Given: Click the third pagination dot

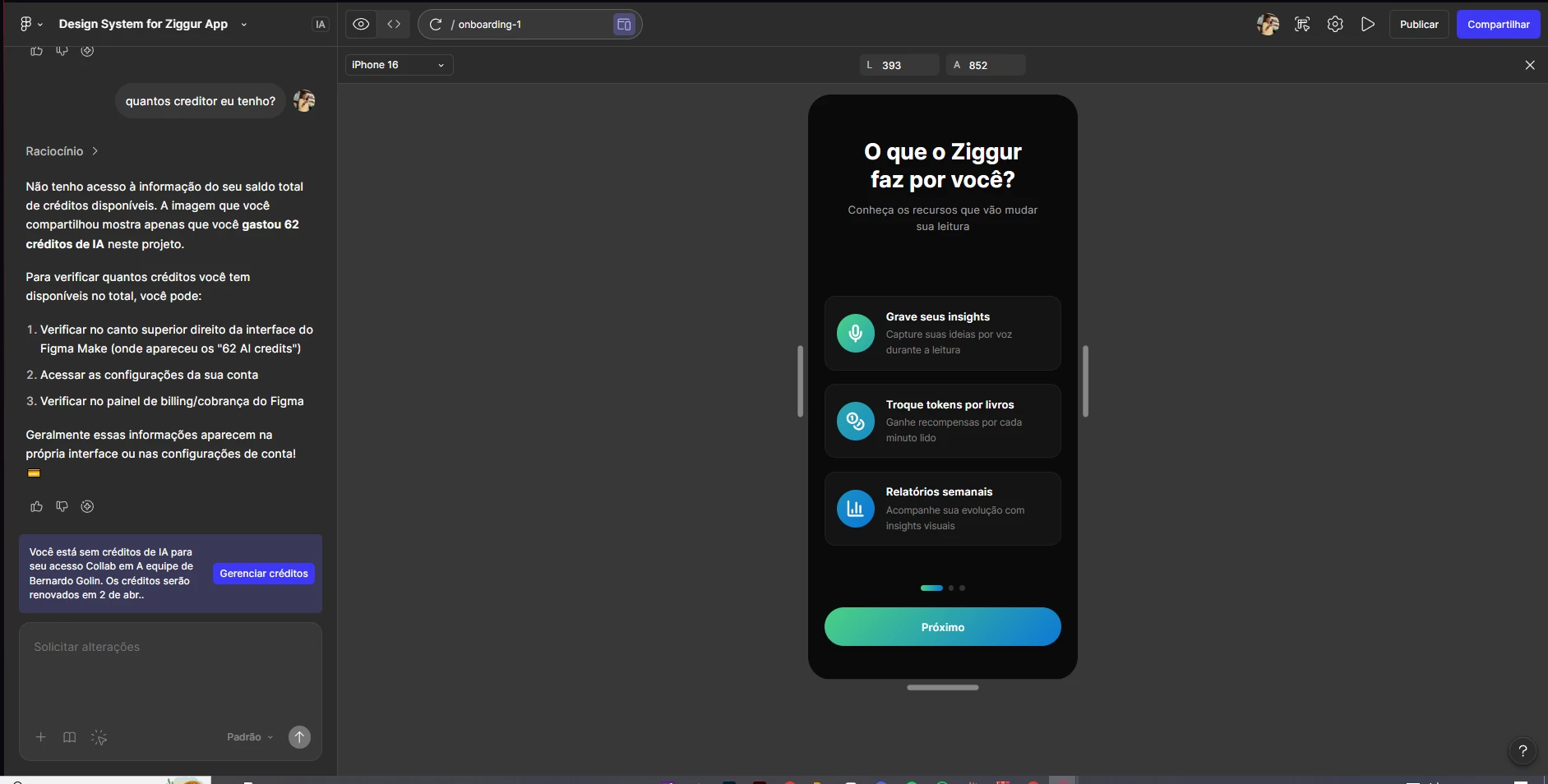Looking at the screenshot, I should point(963,588).
